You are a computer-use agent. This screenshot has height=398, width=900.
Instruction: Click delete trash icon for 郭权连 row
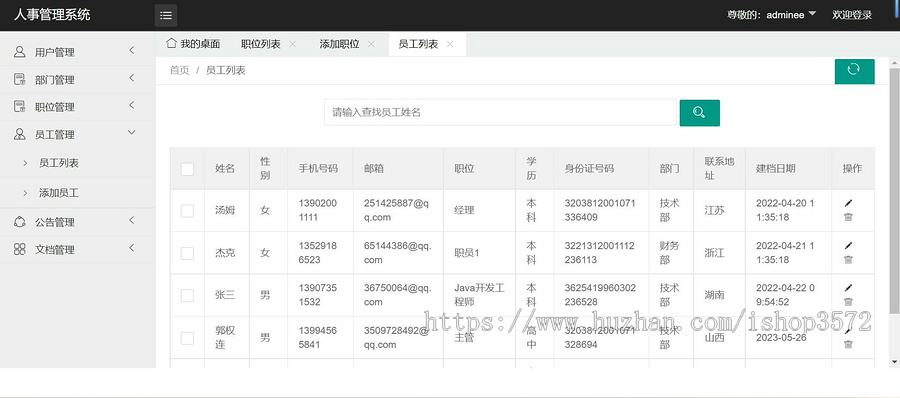pos(848,345)
